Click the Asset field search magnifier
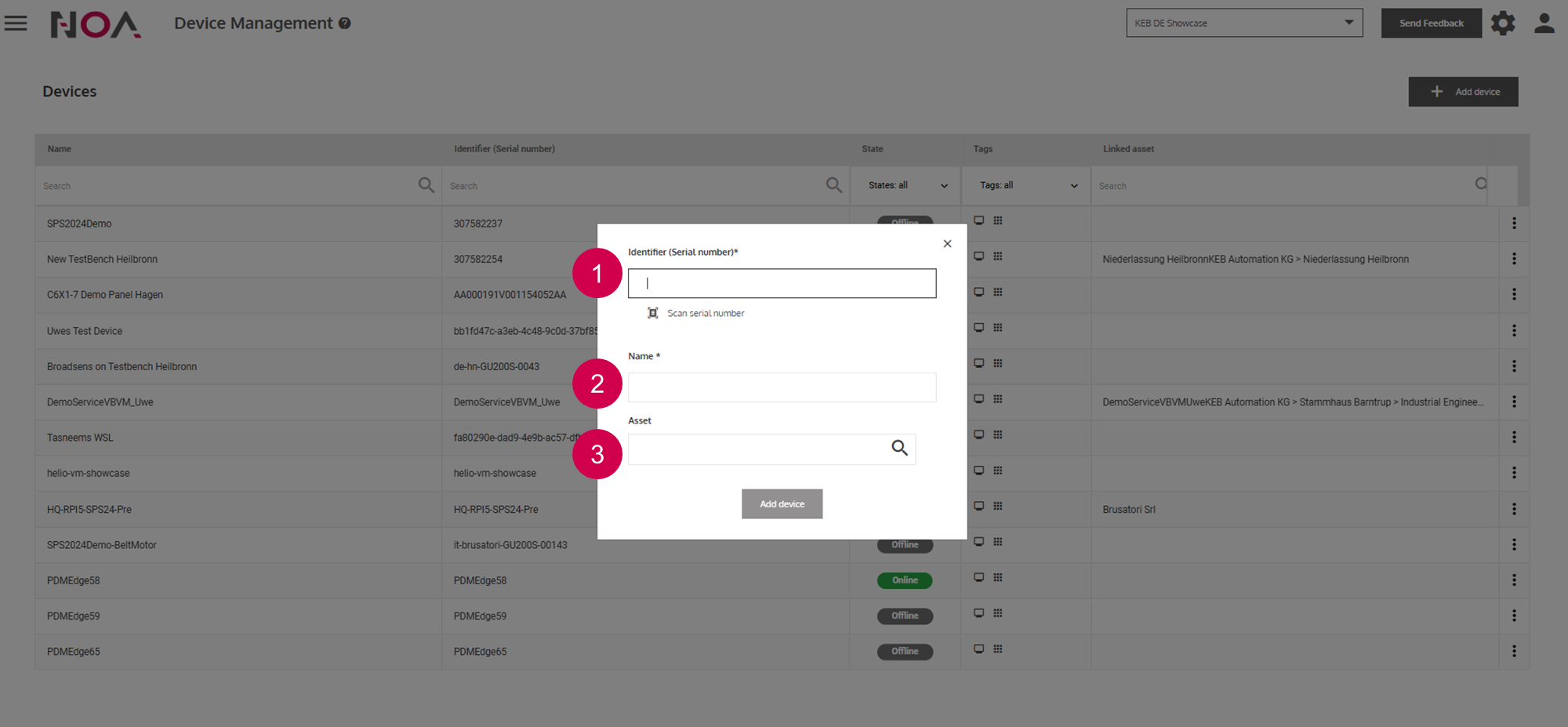 click(x=899, y=448)
